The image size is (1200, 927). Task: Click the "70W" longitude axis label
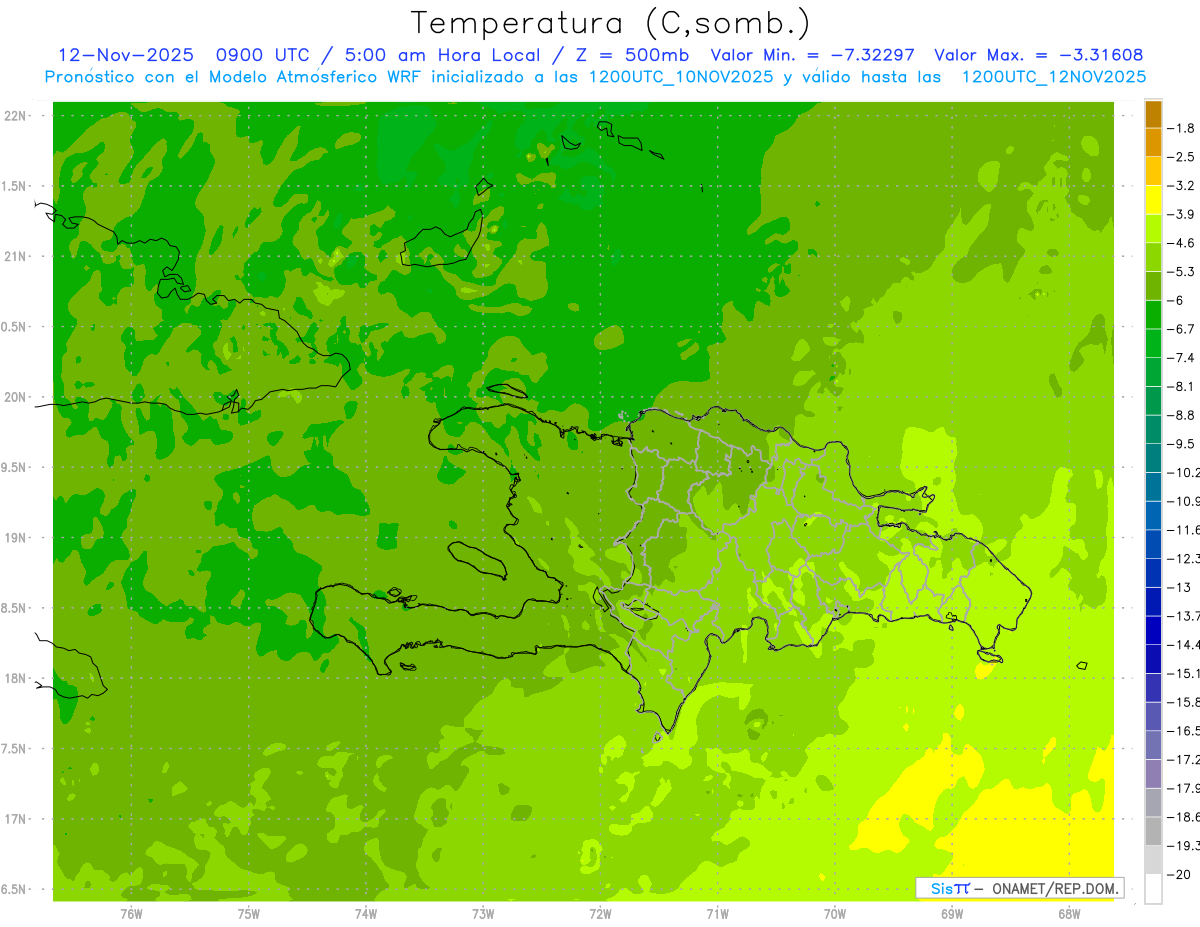coord(835,914)
